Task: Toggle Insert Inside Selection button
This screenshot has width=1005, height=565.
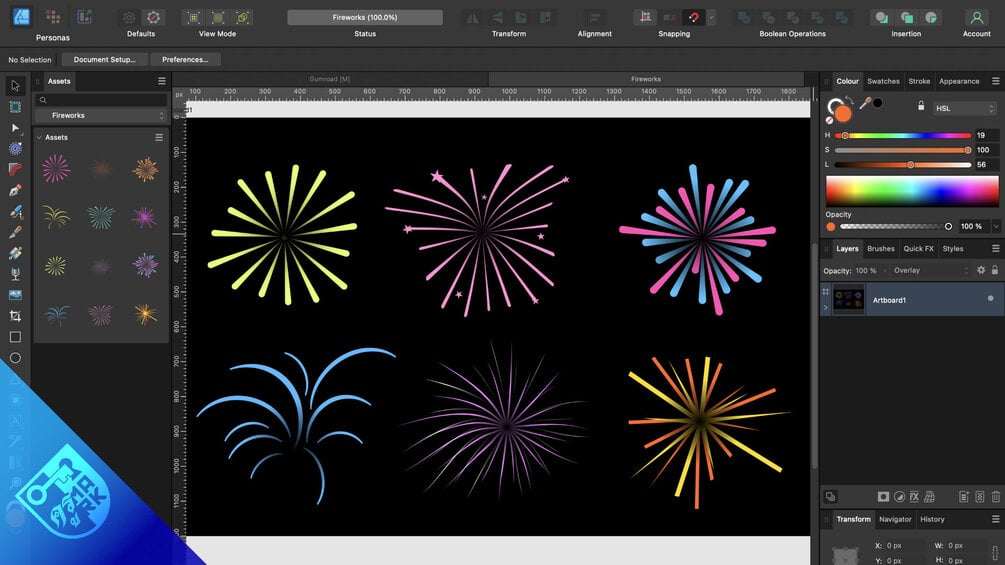Action: (931, 17)
